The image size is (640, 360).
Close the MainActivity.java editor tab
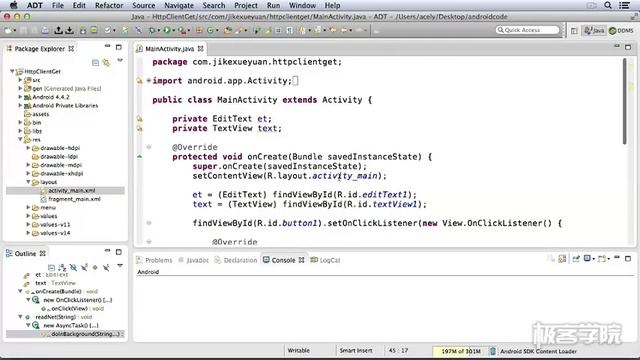(200, 49)
